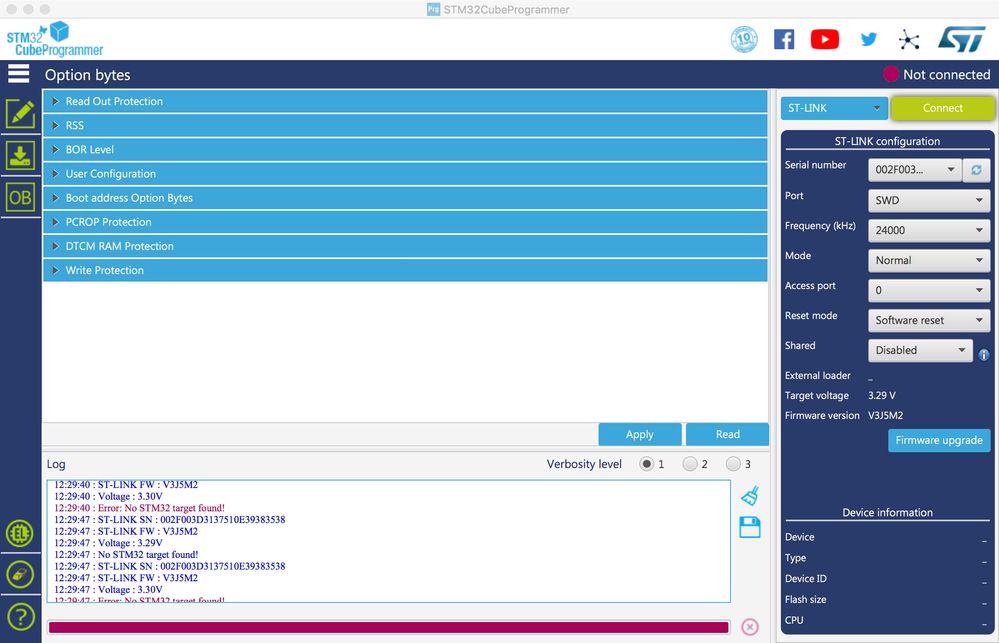Viewport: 999px width, 643px height.
Task: Click the External loader label
Action: click(x=817, y=375)
